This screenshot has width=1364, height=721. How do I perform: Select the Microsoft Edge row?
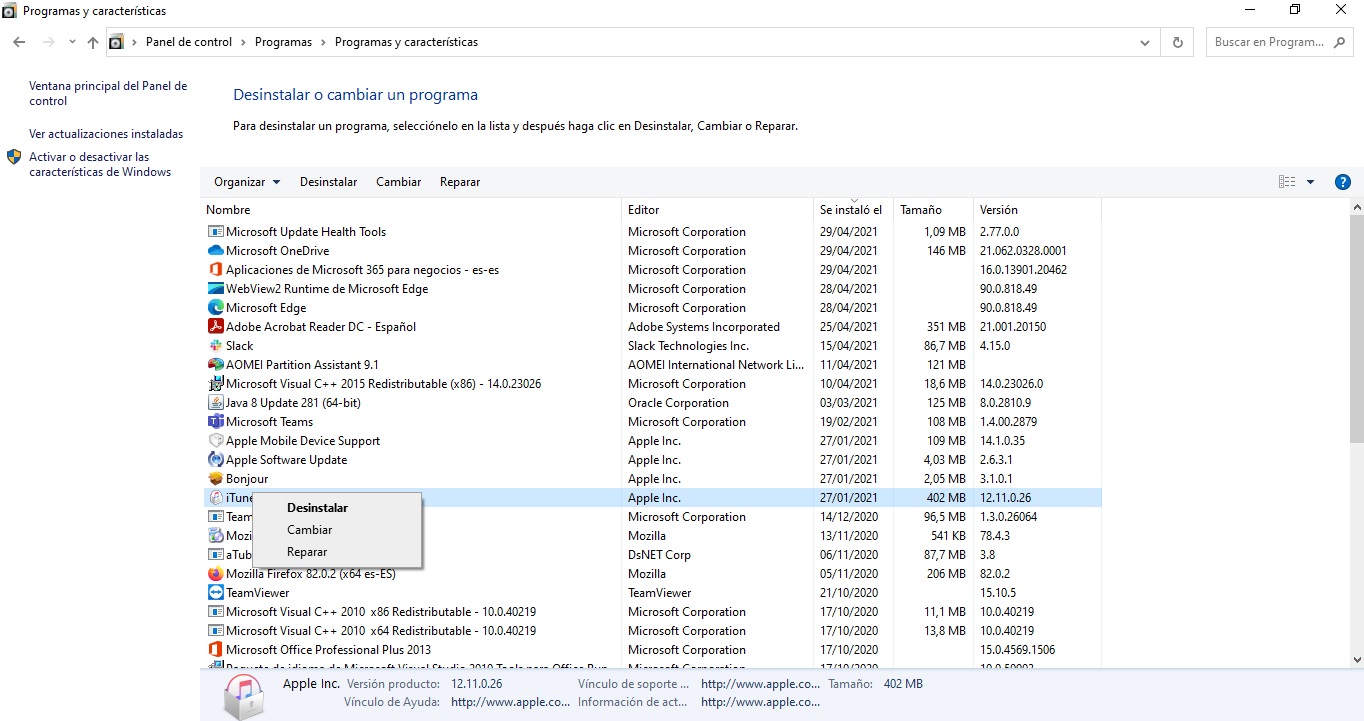pos(651,308)
